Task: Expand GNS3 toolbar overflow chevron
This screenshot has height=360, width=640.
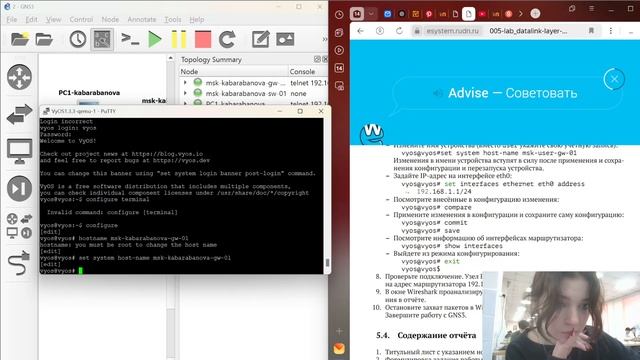Action: click(x=324, y=39)
